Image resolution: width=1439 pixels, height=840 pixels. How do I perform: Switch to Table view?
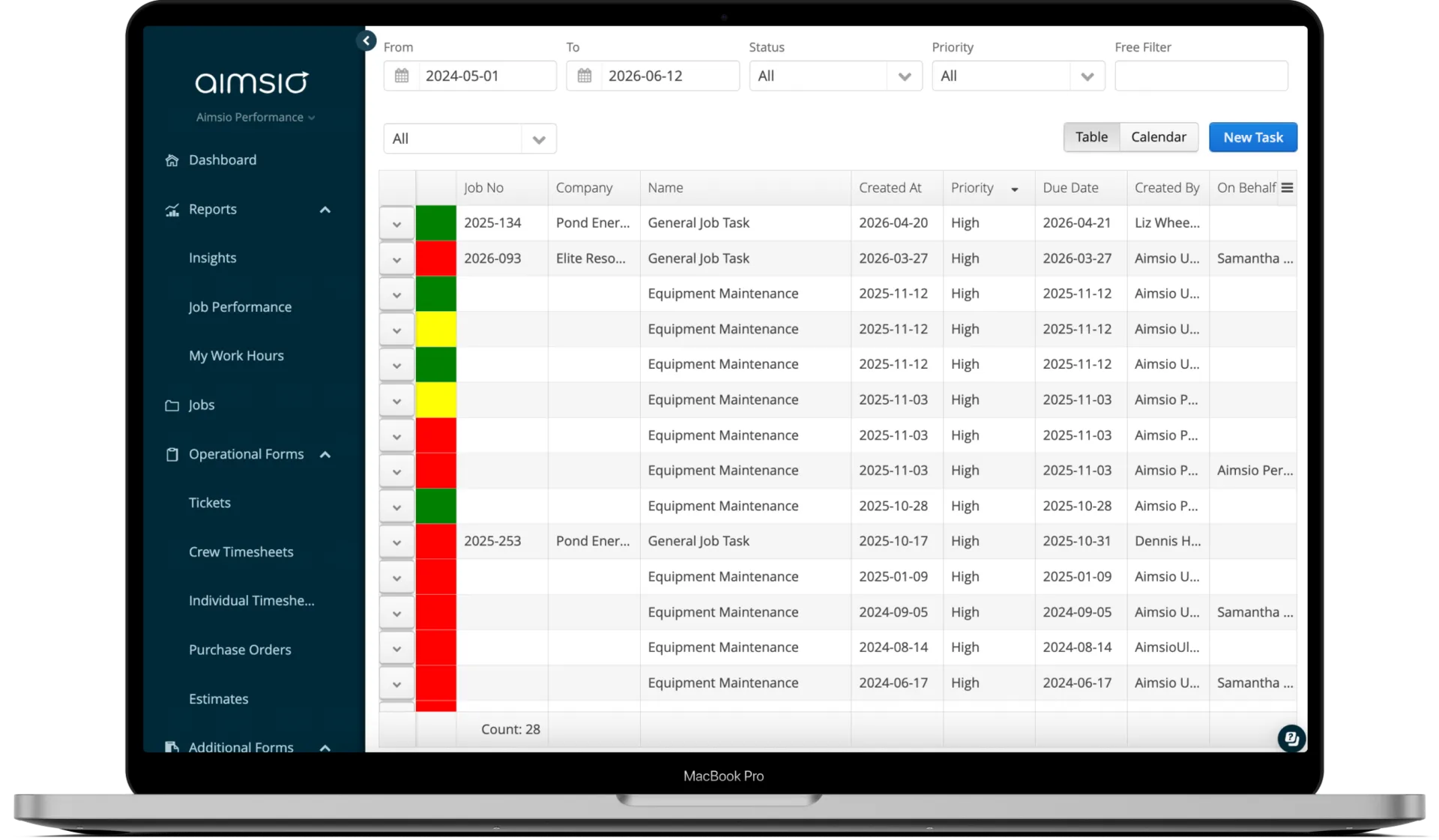tap(1091, 137)
